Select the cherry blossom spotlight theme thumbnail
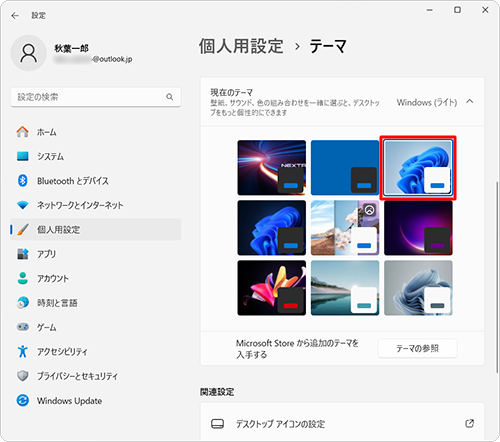This screenshot has height=442, width=500. click(345, 228)
